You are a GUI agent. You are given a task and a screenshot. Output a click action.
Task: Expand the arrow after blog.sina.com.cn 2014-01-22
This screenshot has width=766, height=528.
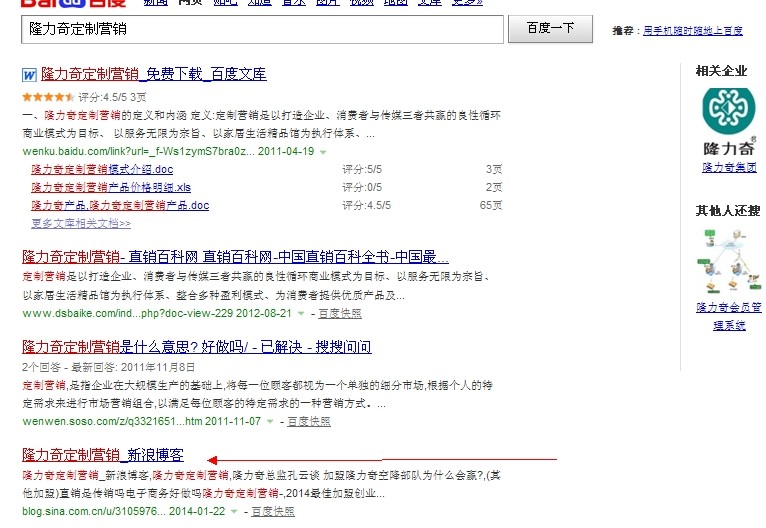click(234, 511)
